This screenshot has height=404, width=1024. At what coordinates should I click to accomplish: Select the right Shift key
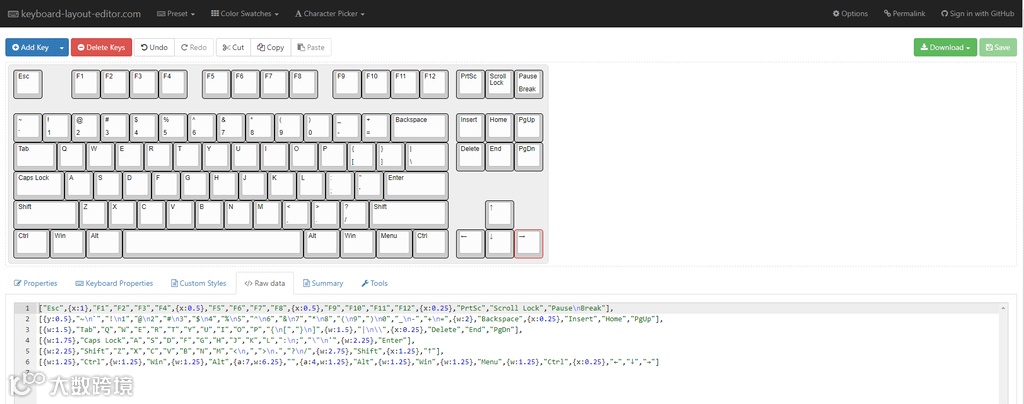point(409,214)
